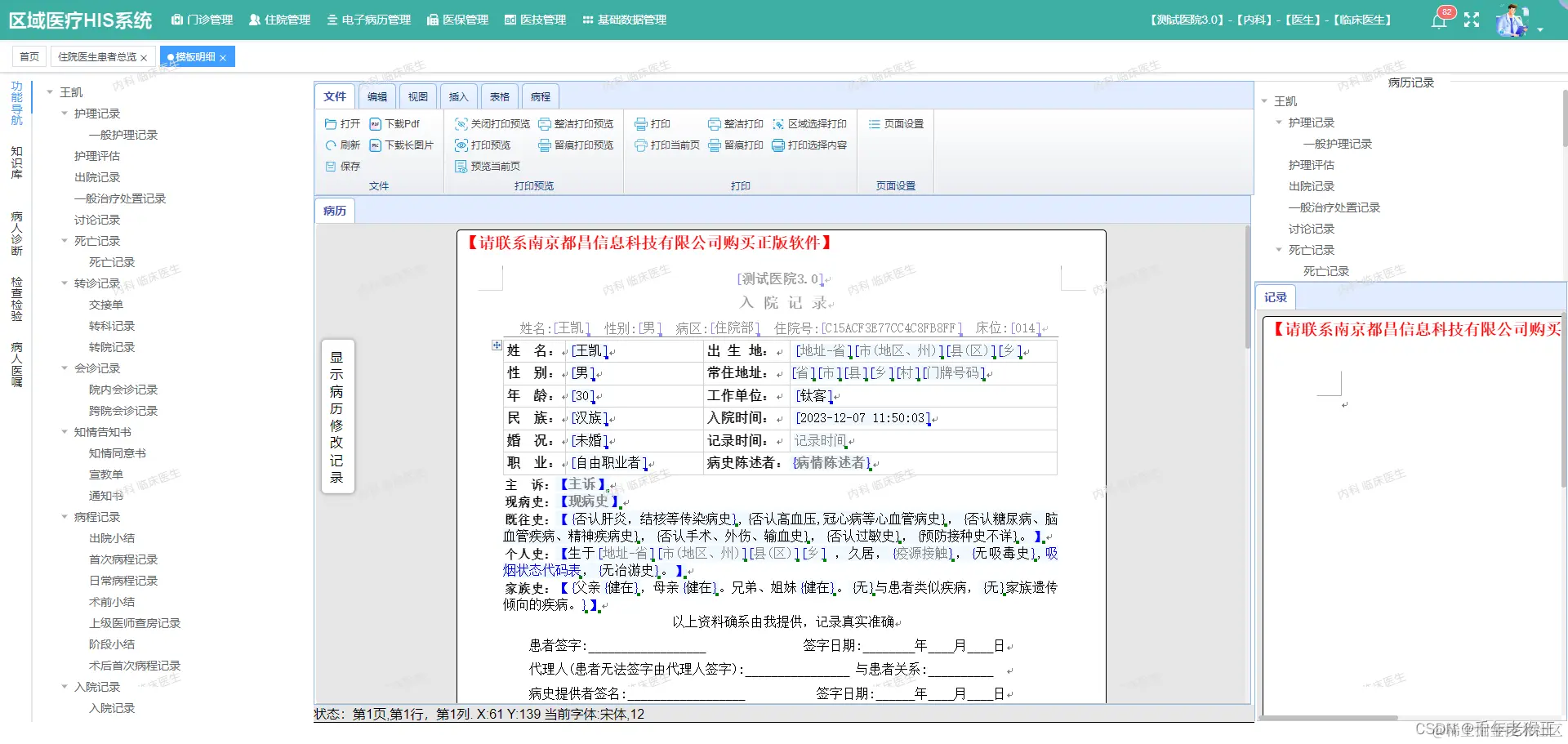Collapse the 死亡记录 tree branch
The height and width of the screenshot is (744, 1568).
(x=66, y=240)
